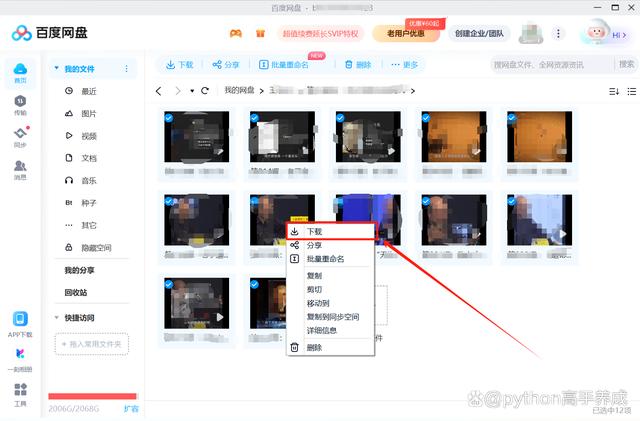Click the 超值续费 SVIP特权 promo button
Image resolution: width=640 pixels, height=421 pixels.
pyautogui.click(x=320, y=33)
